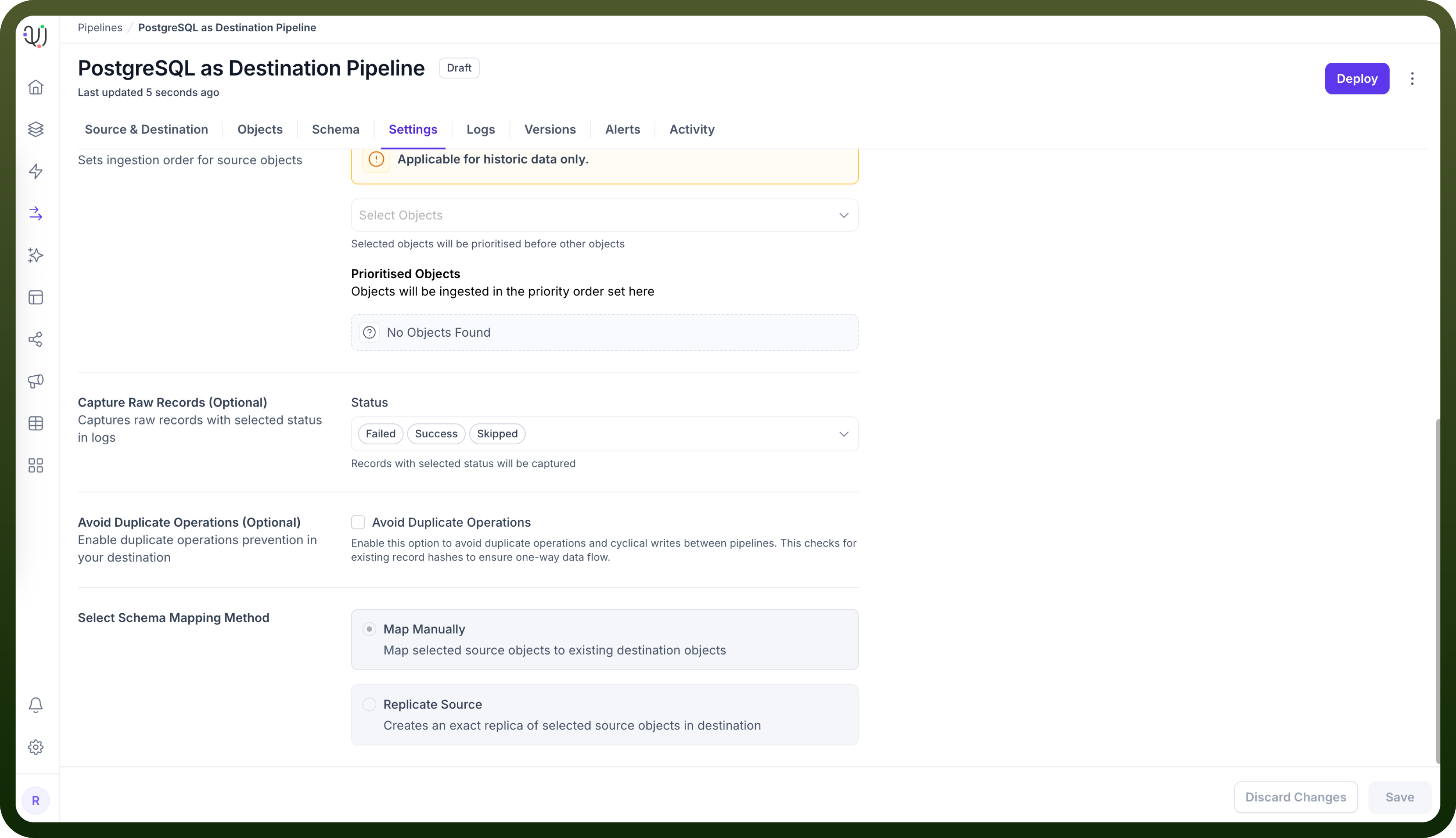Click the 'PostgreSQL as Destination Pipeline' breadcrumb text
This screenshot has height=838, width=1456.
[x=228, y=28]
